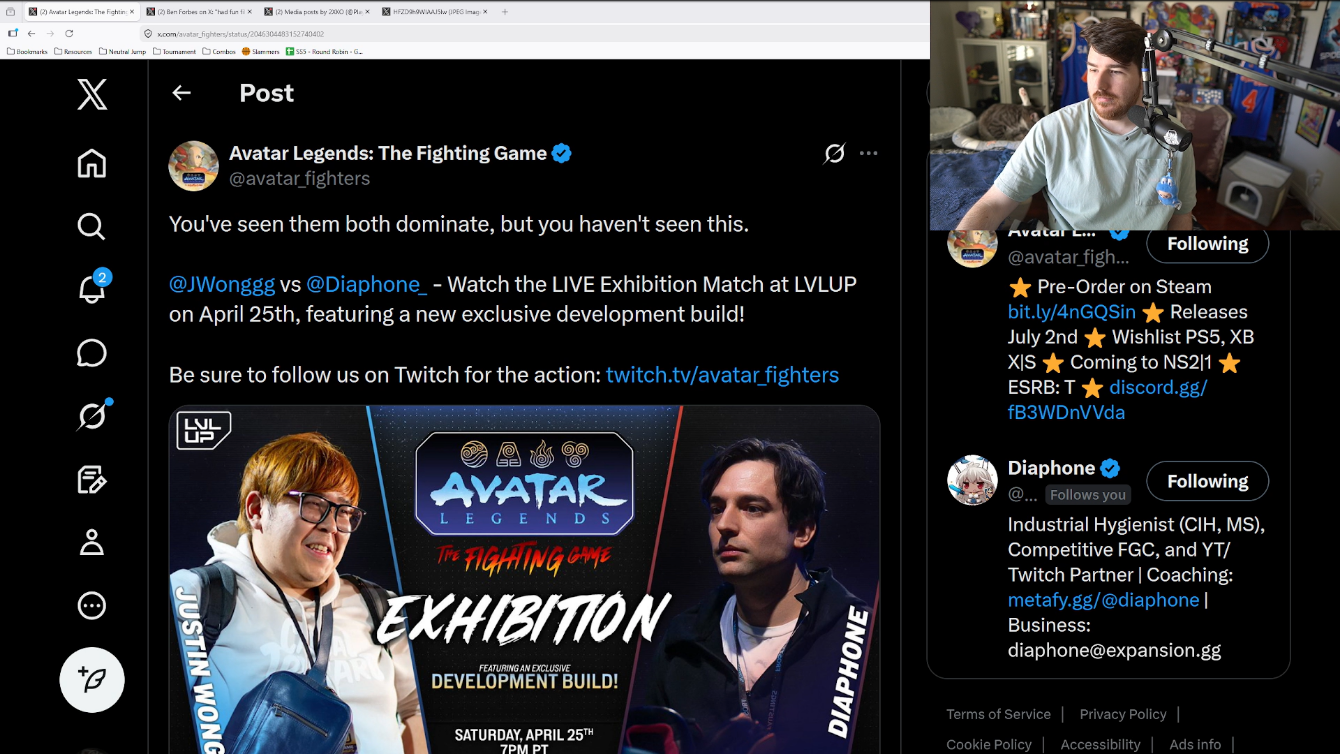Toggle Following button for Diaphone
The width and height of the screenshot is (1340, 754).
1207,481
